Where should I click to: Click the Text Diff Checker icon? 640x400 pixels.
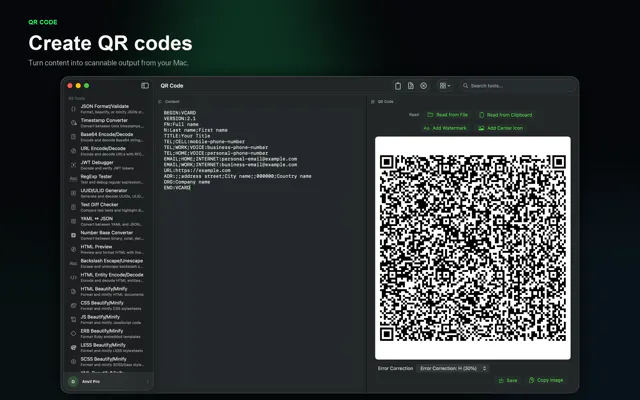tap(73, 207)
